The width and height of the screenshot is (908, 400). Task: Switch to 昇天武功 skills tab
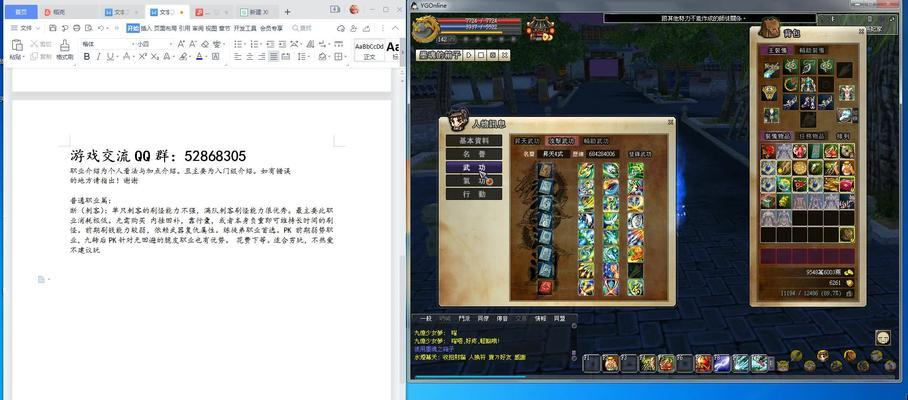[528, 141]
